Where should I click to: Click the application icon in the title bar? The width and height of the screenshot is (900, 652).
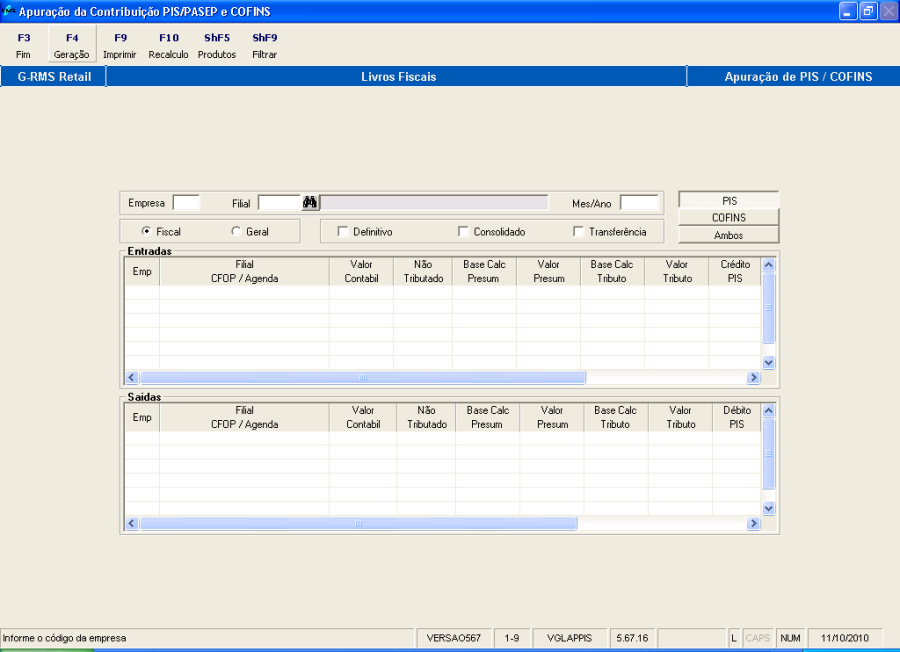tap(9, 10)
